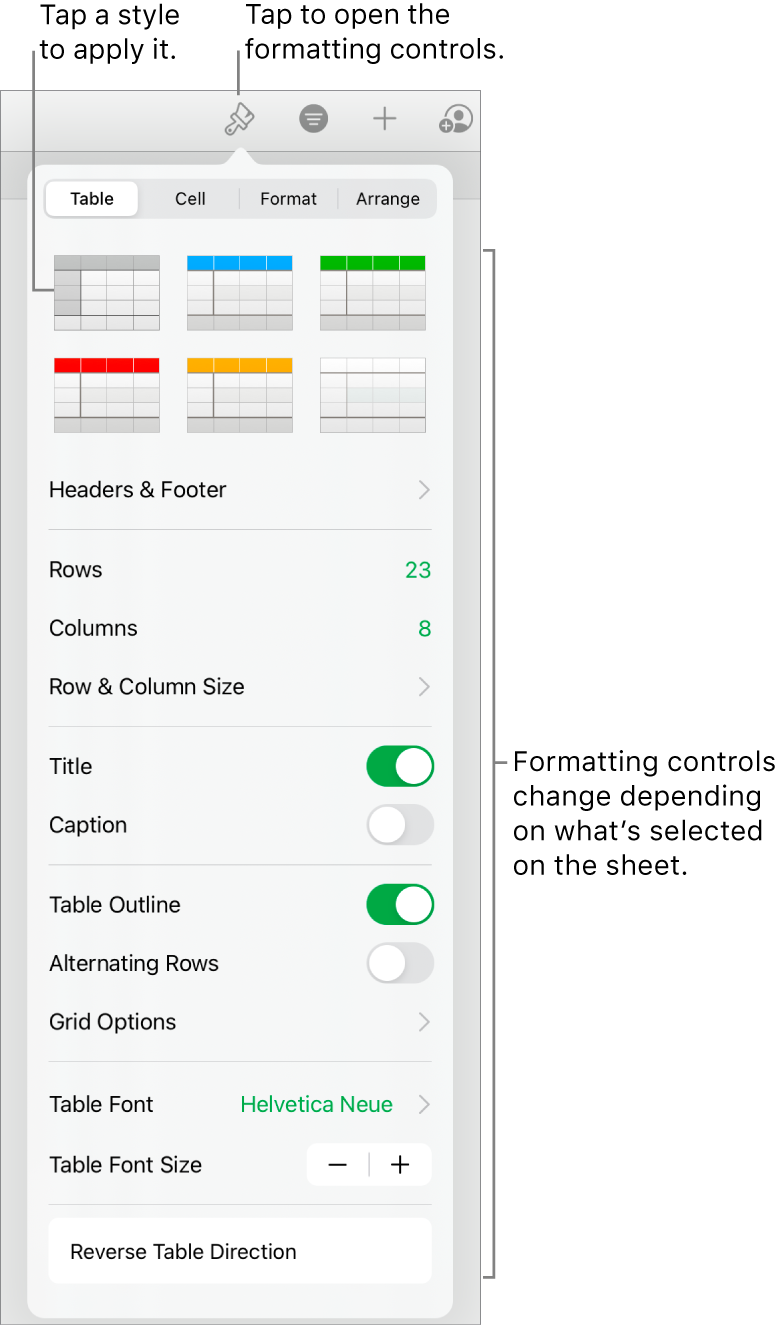Apply the blue header table style
Viewport: 782px width, 1325px height.
pos(240,292)
